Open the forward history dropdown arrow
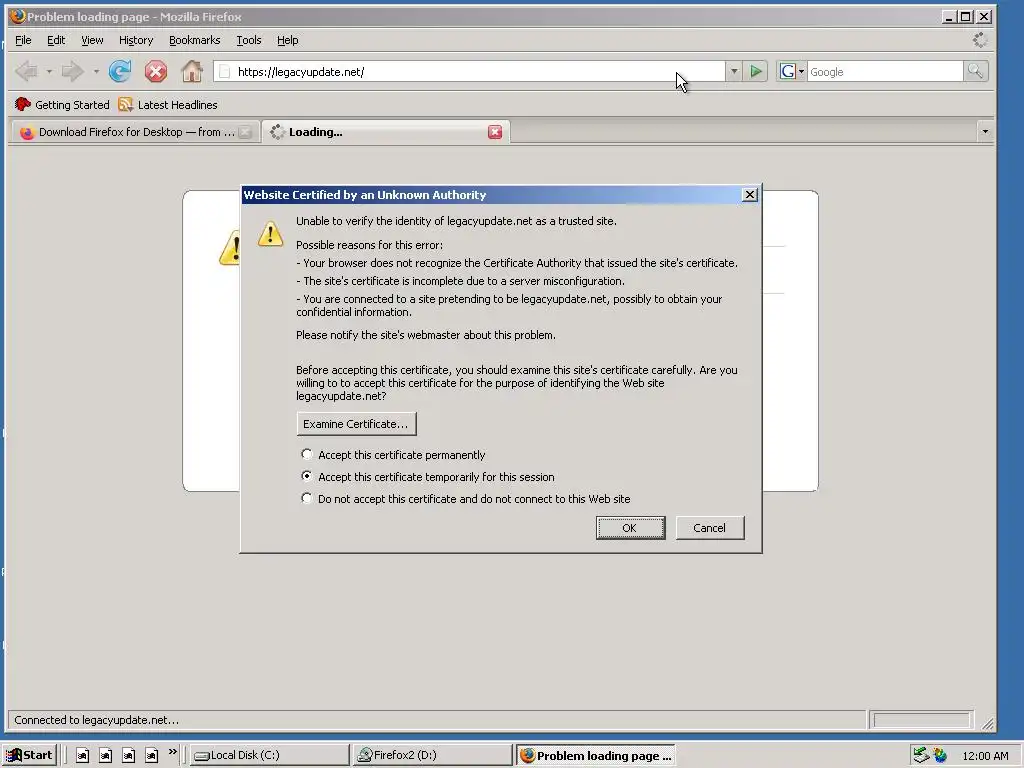 [95, 71]
